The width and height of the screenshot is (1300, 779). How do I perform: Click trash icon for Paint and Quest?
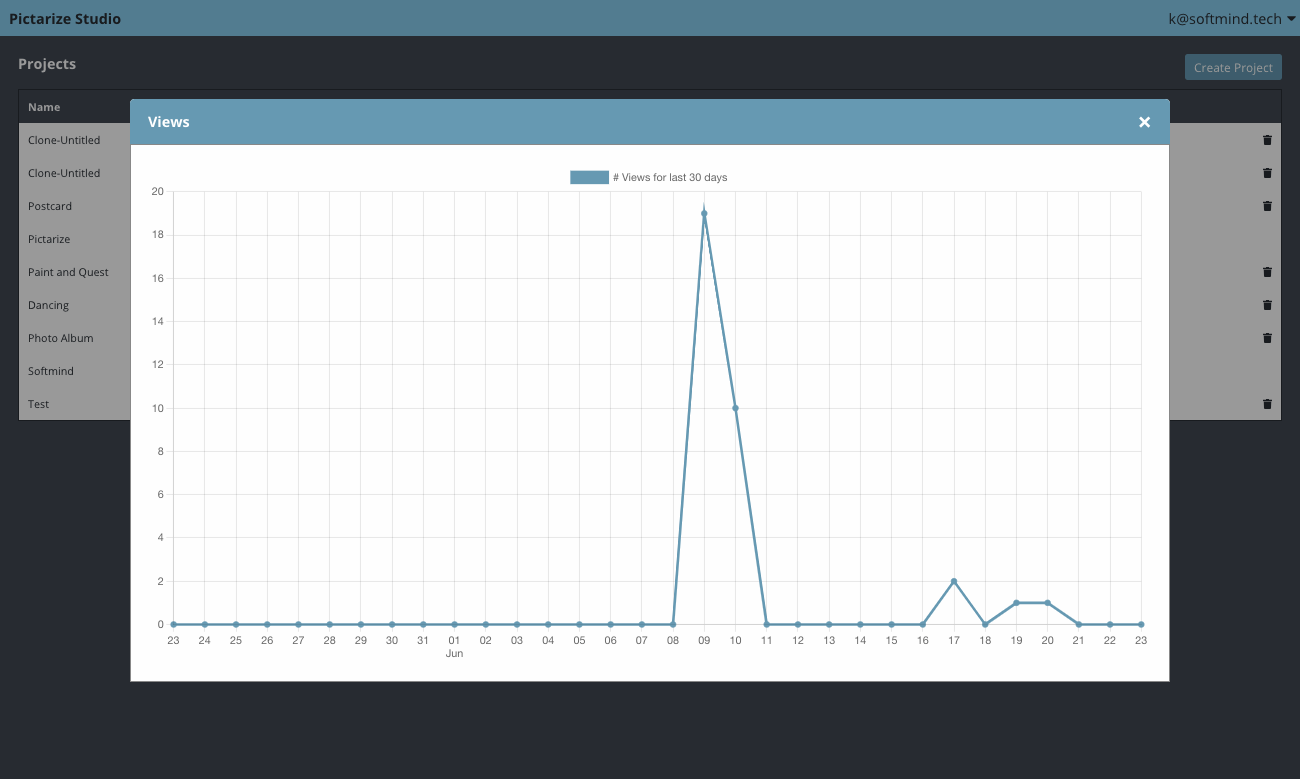1267,272
